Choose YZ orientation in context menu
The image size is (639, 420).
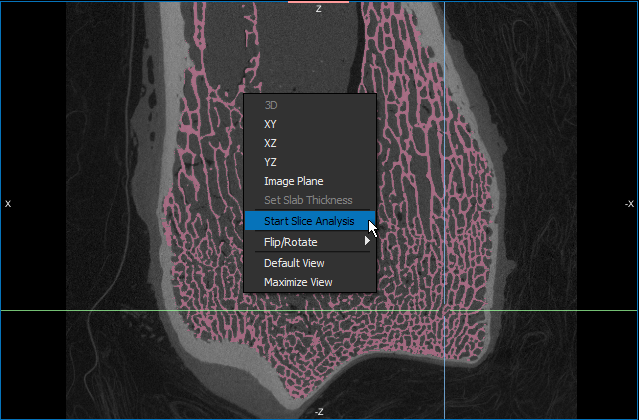click(271, 162)
